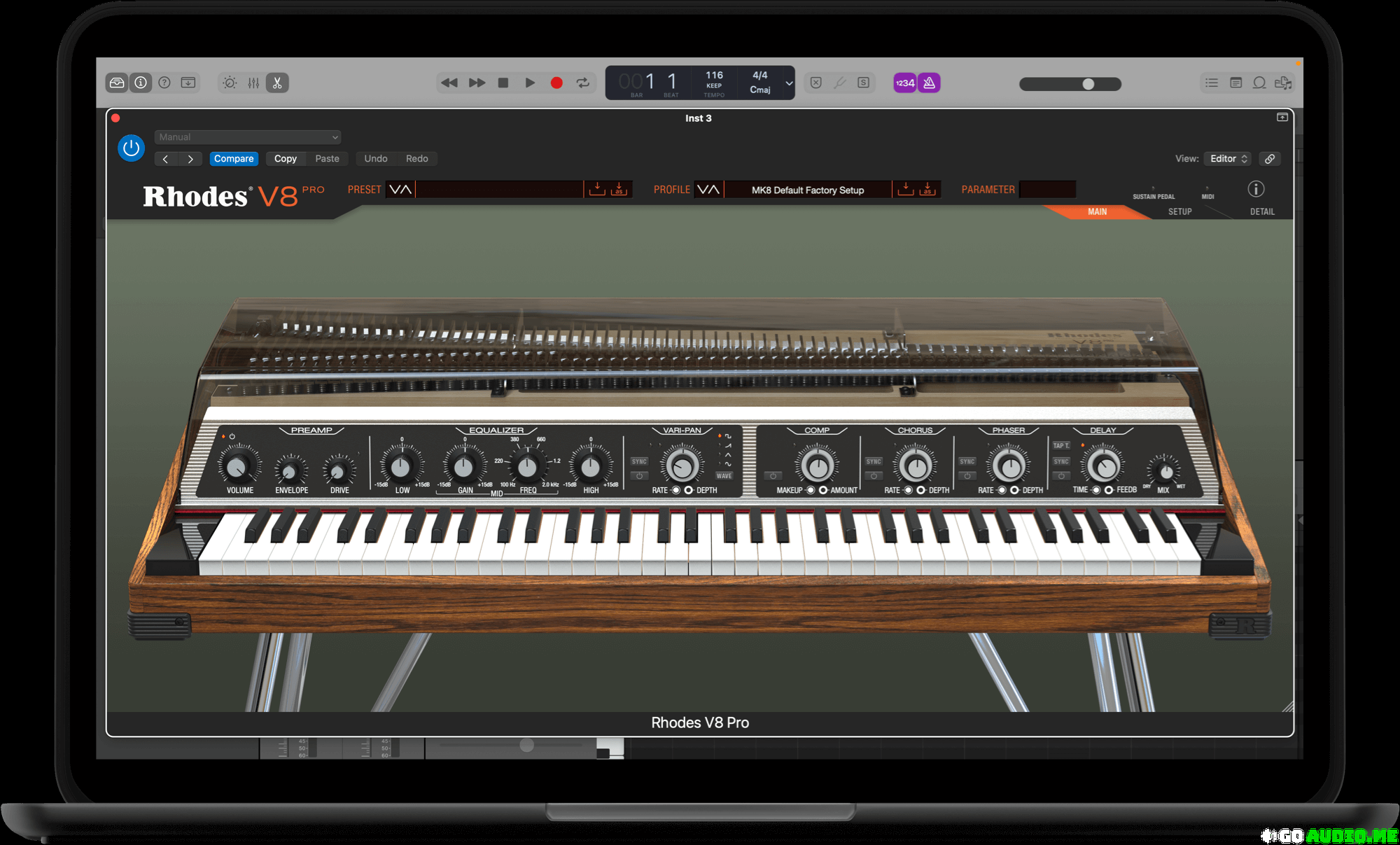Open the Mixer sliders icon

(253, 83)
